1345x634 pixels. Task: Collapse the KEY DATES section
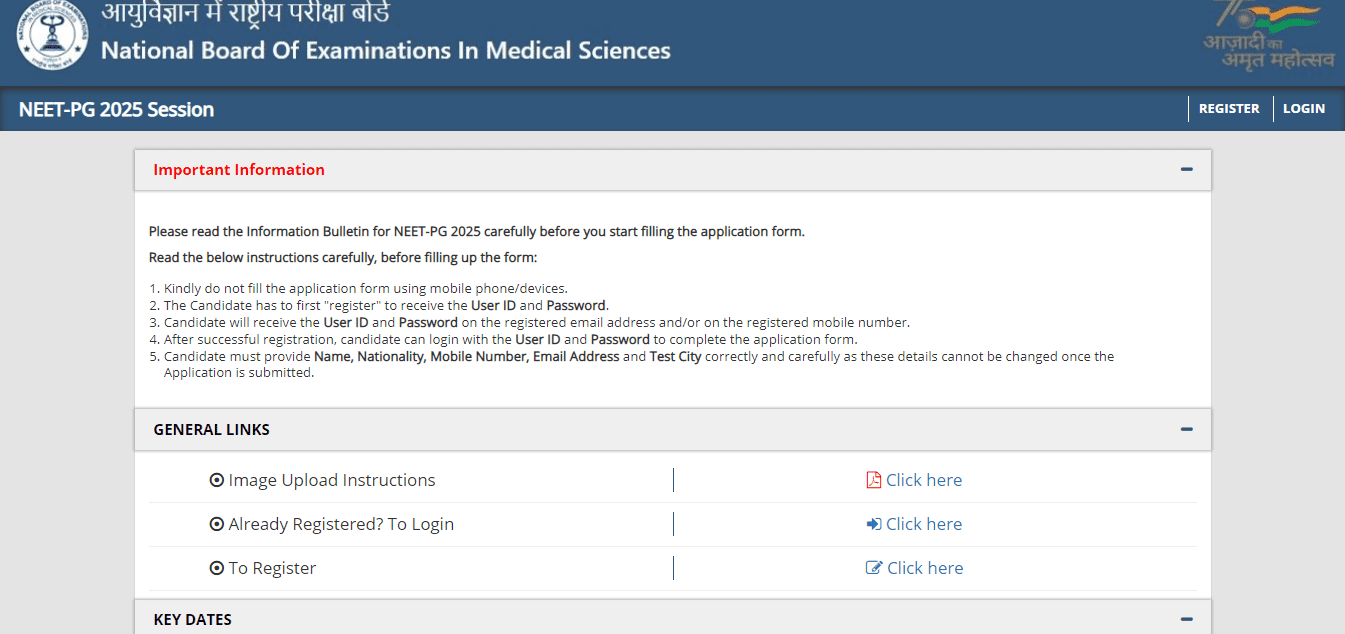click(1187, 619)
